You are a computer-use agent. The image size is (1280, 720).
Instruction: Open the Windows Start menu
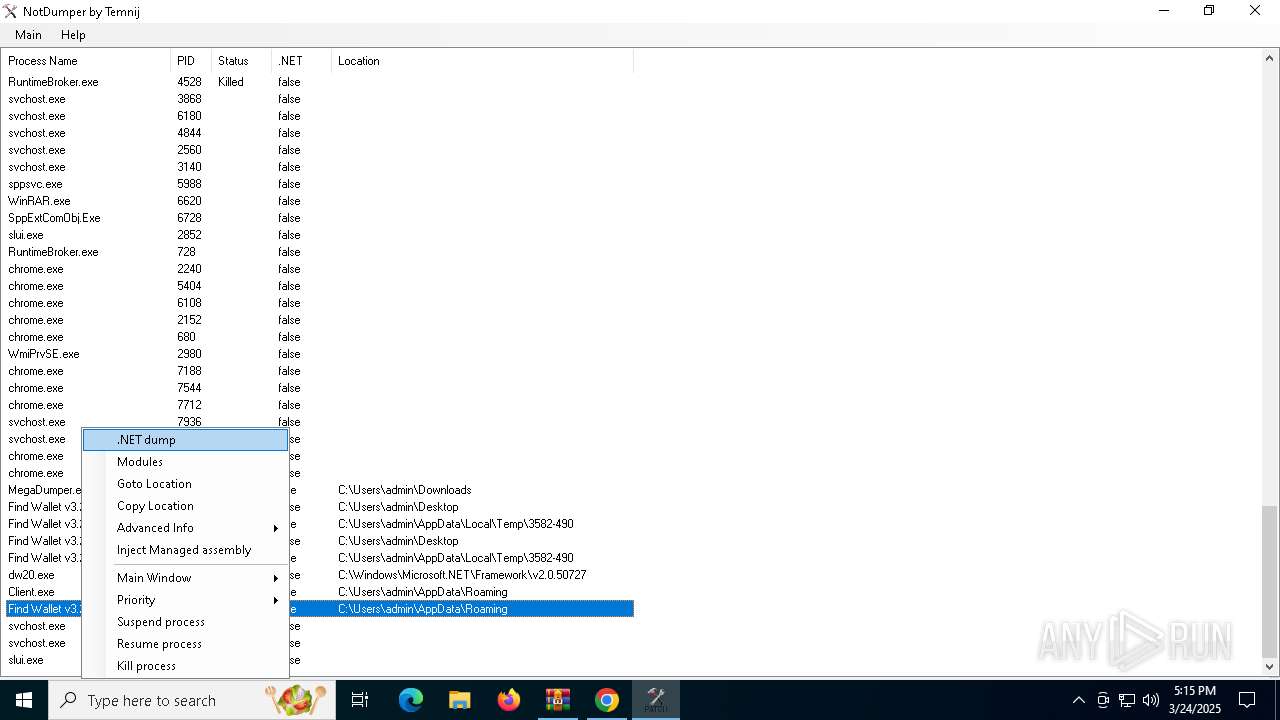tap(23, 700)
